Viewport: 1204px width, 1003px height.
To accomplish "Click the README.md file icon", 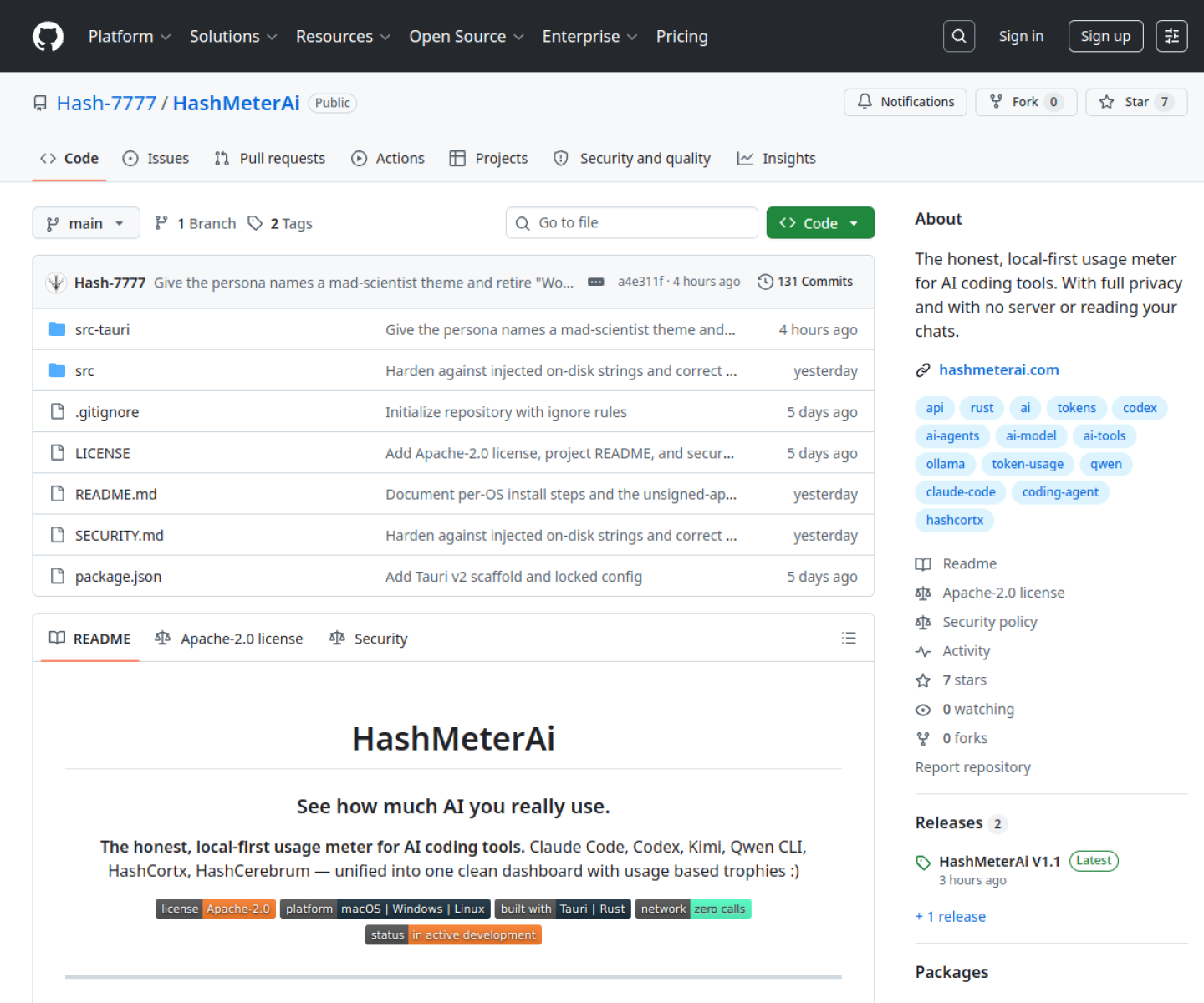I will [57, 494].
